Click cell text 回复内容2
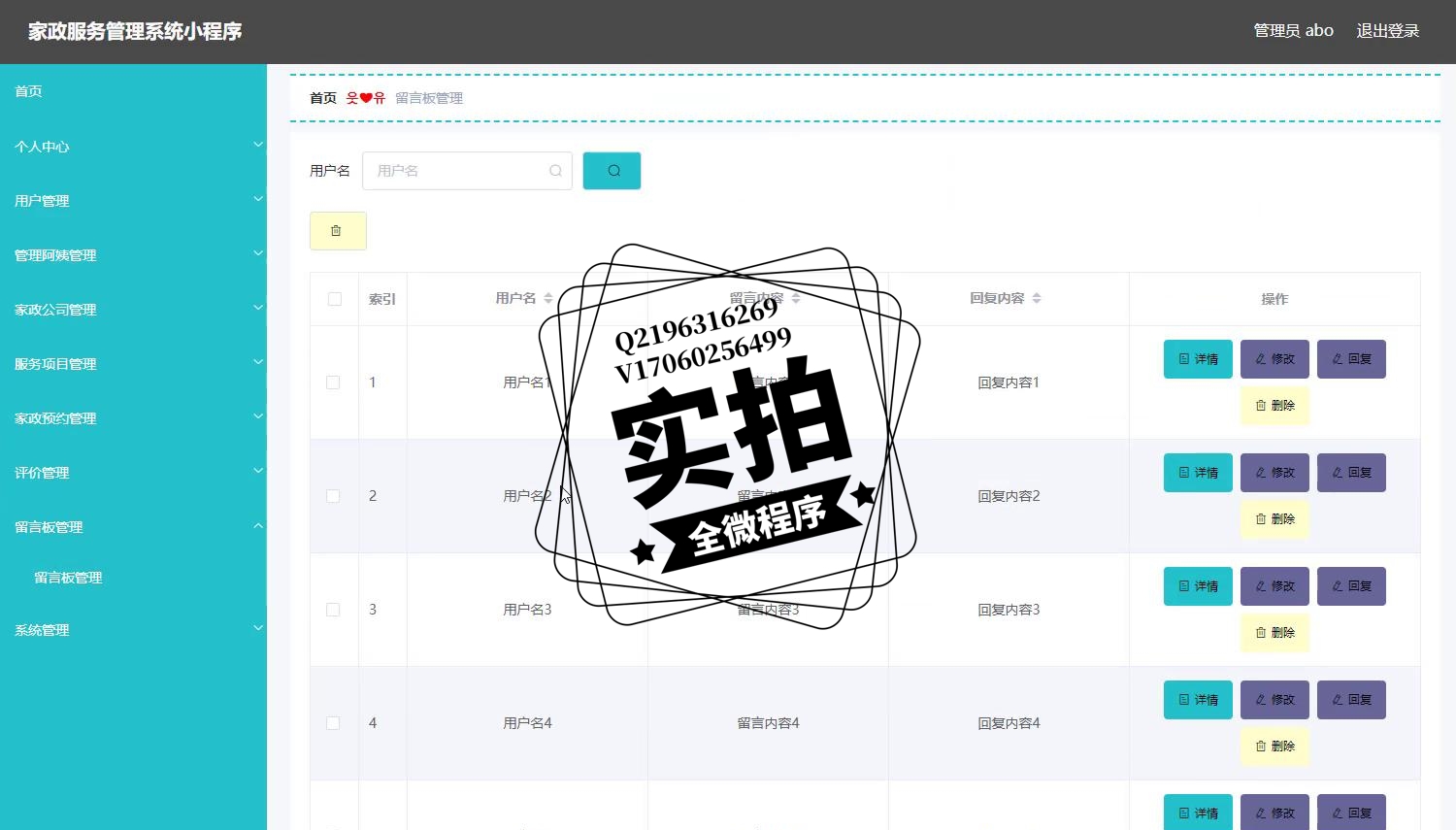1456x830 pixels. pos(1009,496)
